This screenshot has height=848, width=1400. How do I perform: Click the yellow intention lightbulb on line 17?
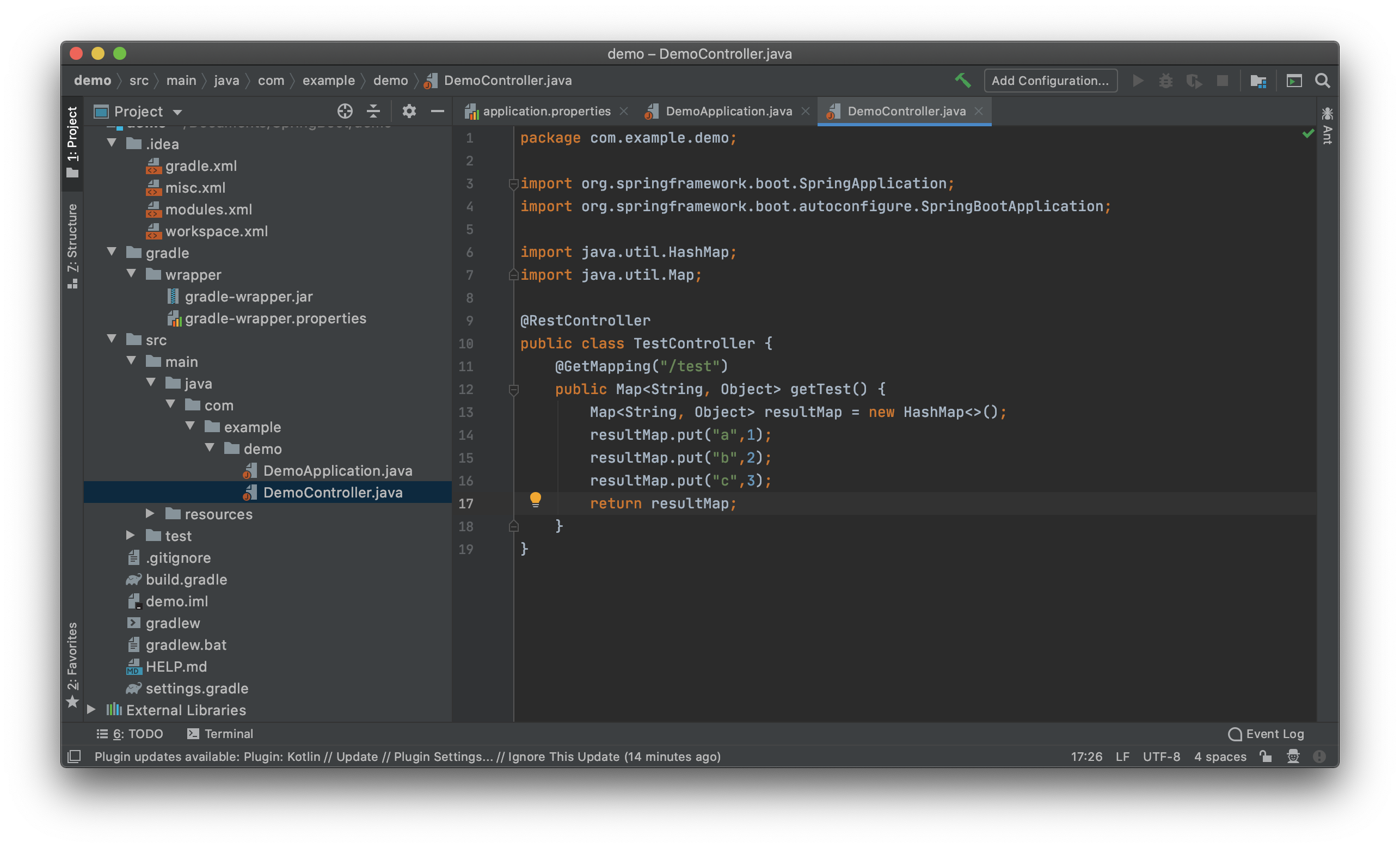tap(535, 499)
